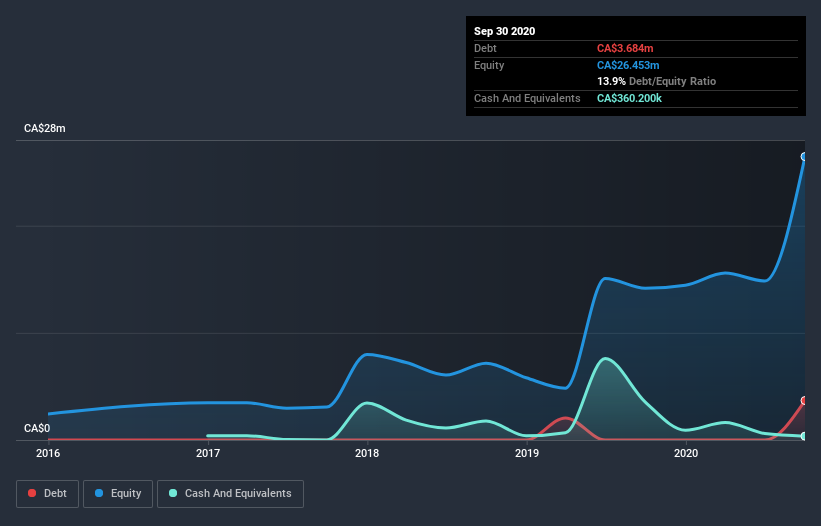Viewport: 821px width, 526px height.
Task: Click the 2020 x-axis label
Action: tap(686, 453)
